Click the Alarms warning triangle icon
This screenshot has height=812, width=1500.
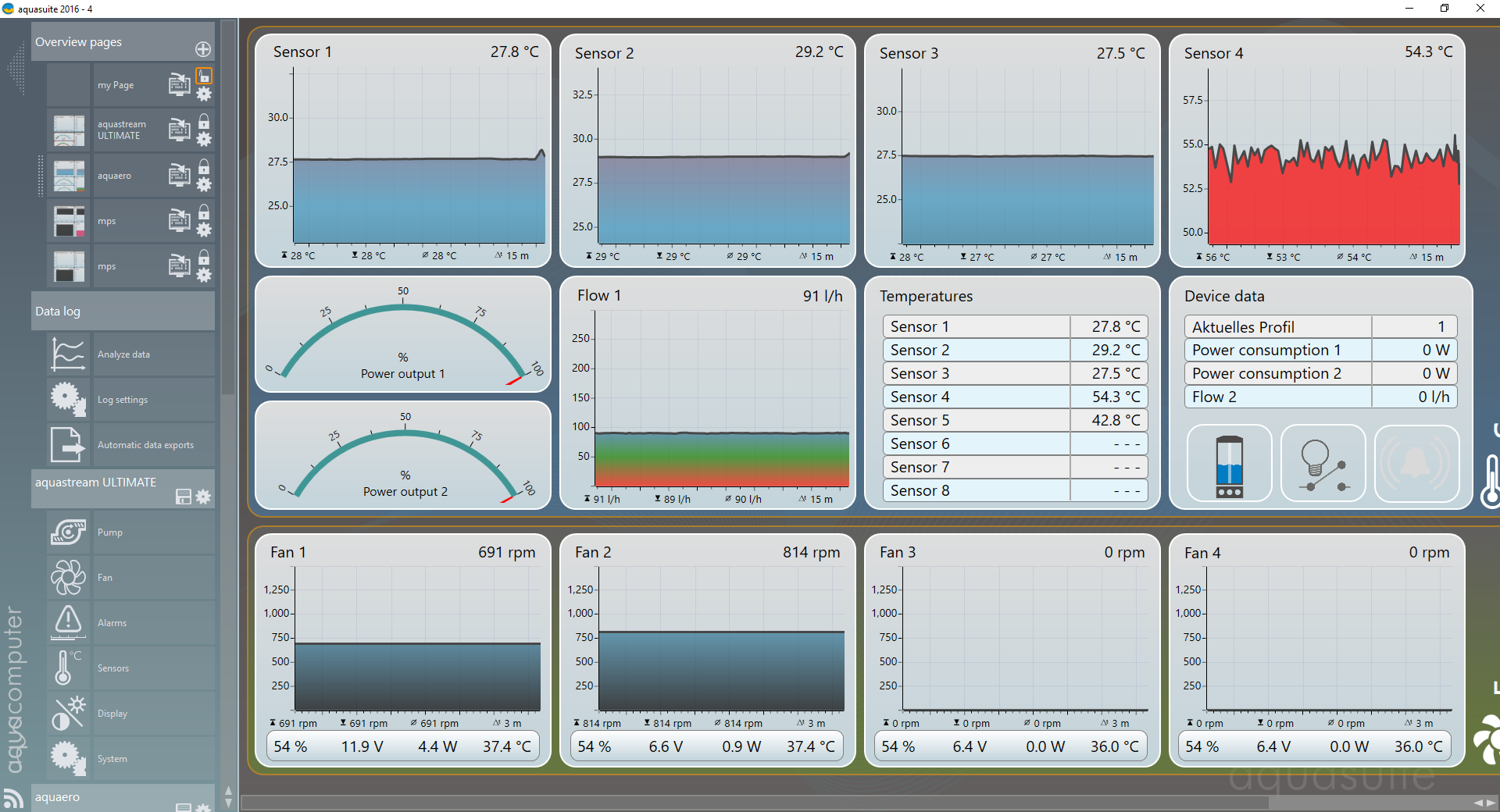(x=68, y=622)
